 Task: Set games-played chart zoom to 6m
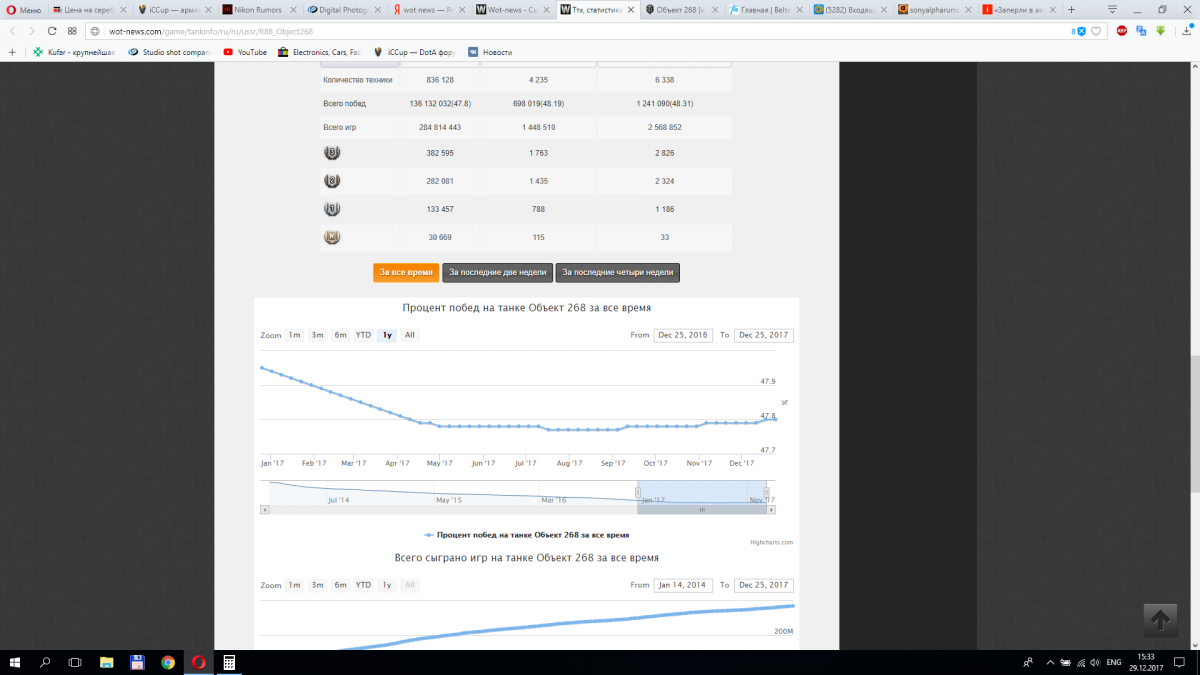point(340,585)
